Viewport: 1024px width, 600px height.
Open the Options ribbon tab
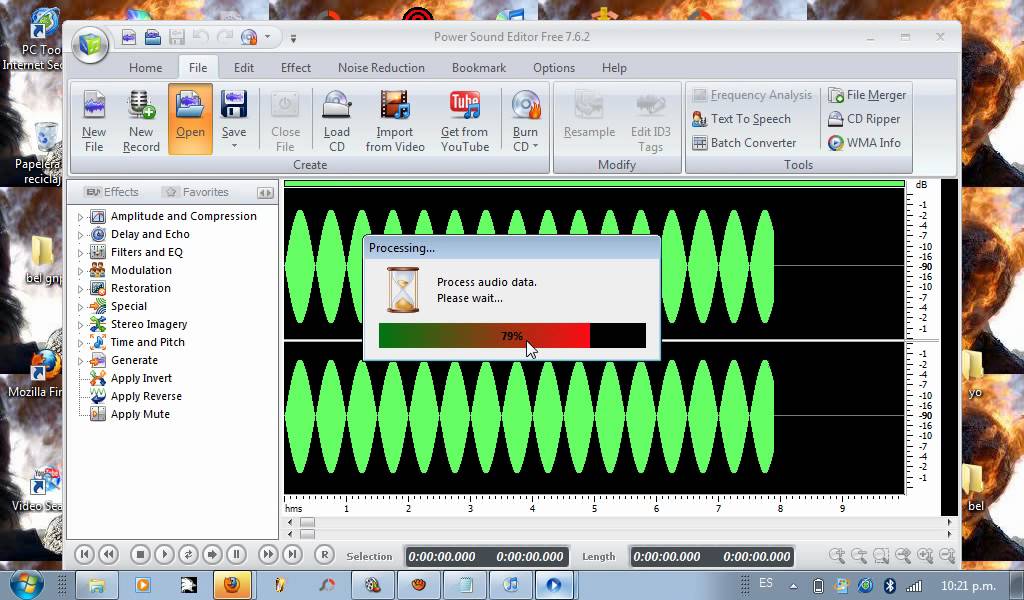[x=554, y=68]
